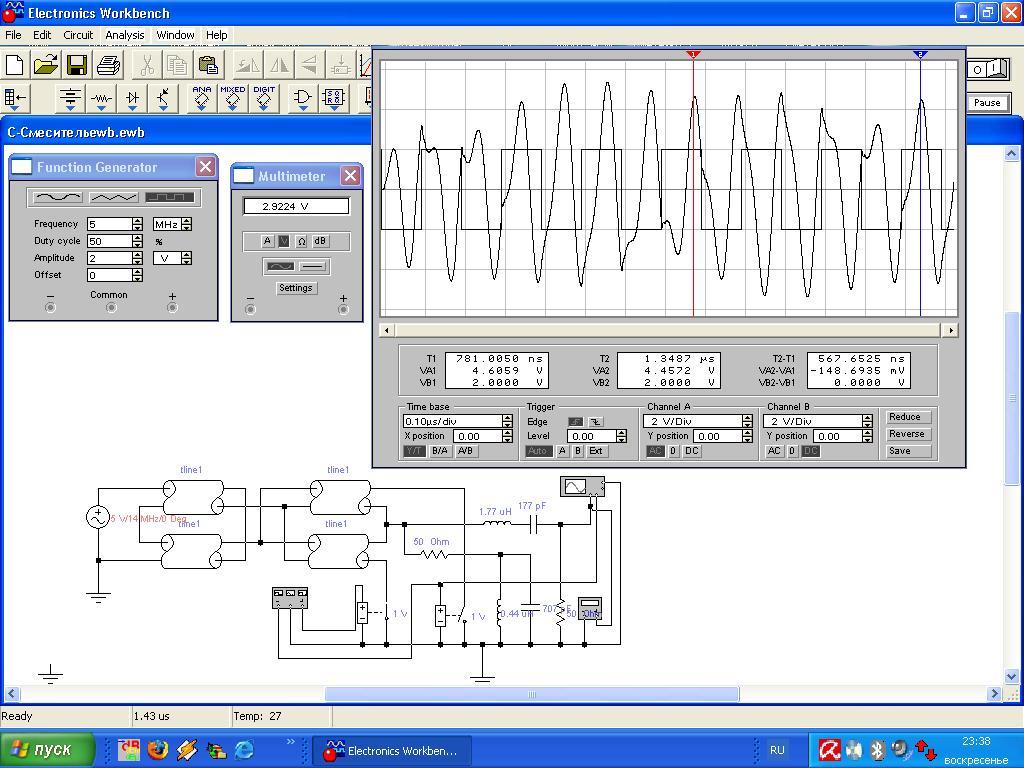Adjust Channel A 2 V/Div spinner

[x=748, y=421]
